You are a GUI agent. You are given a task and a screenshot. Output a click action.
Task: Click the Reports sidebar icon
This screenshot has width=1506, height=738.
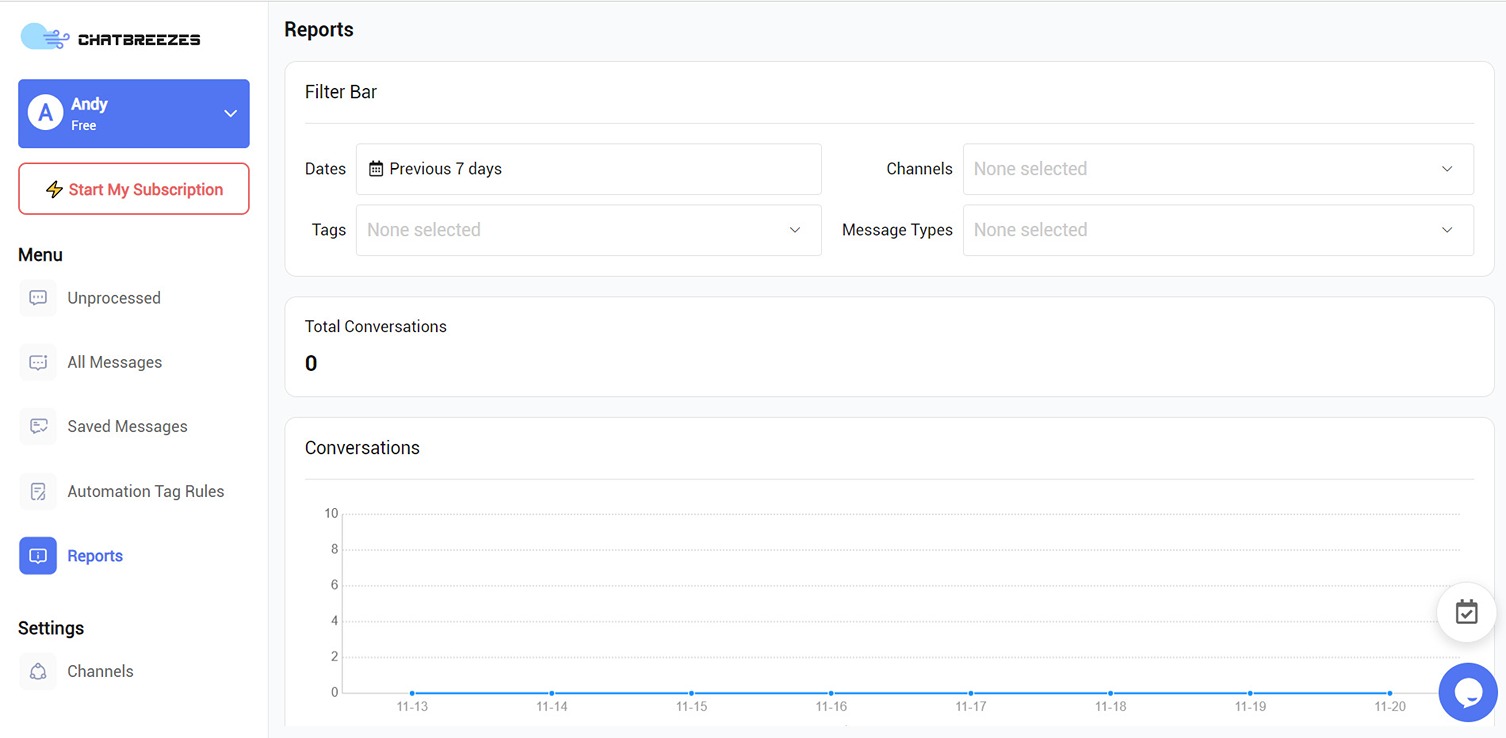pos(38,556)
